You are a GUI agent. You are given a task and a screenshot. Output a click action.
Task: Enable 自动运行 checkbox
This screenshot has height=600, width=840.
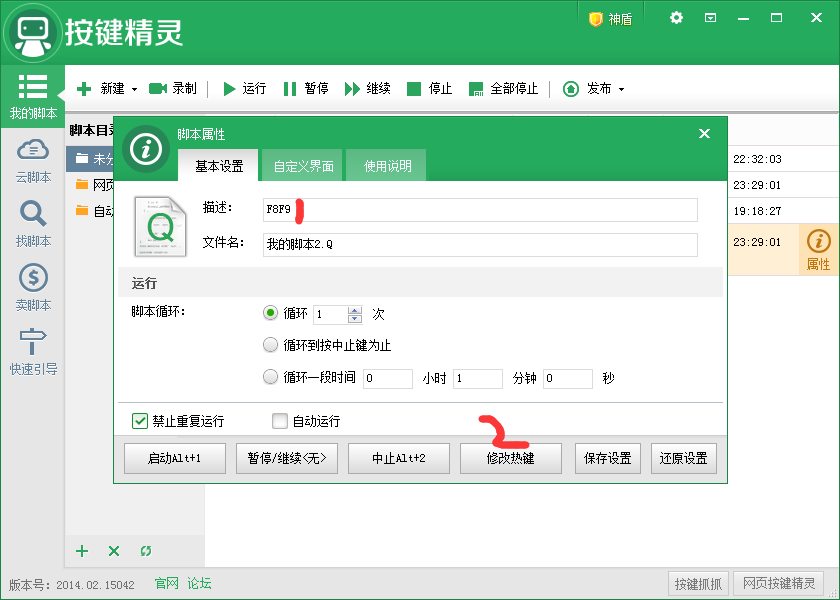point(280,421)
